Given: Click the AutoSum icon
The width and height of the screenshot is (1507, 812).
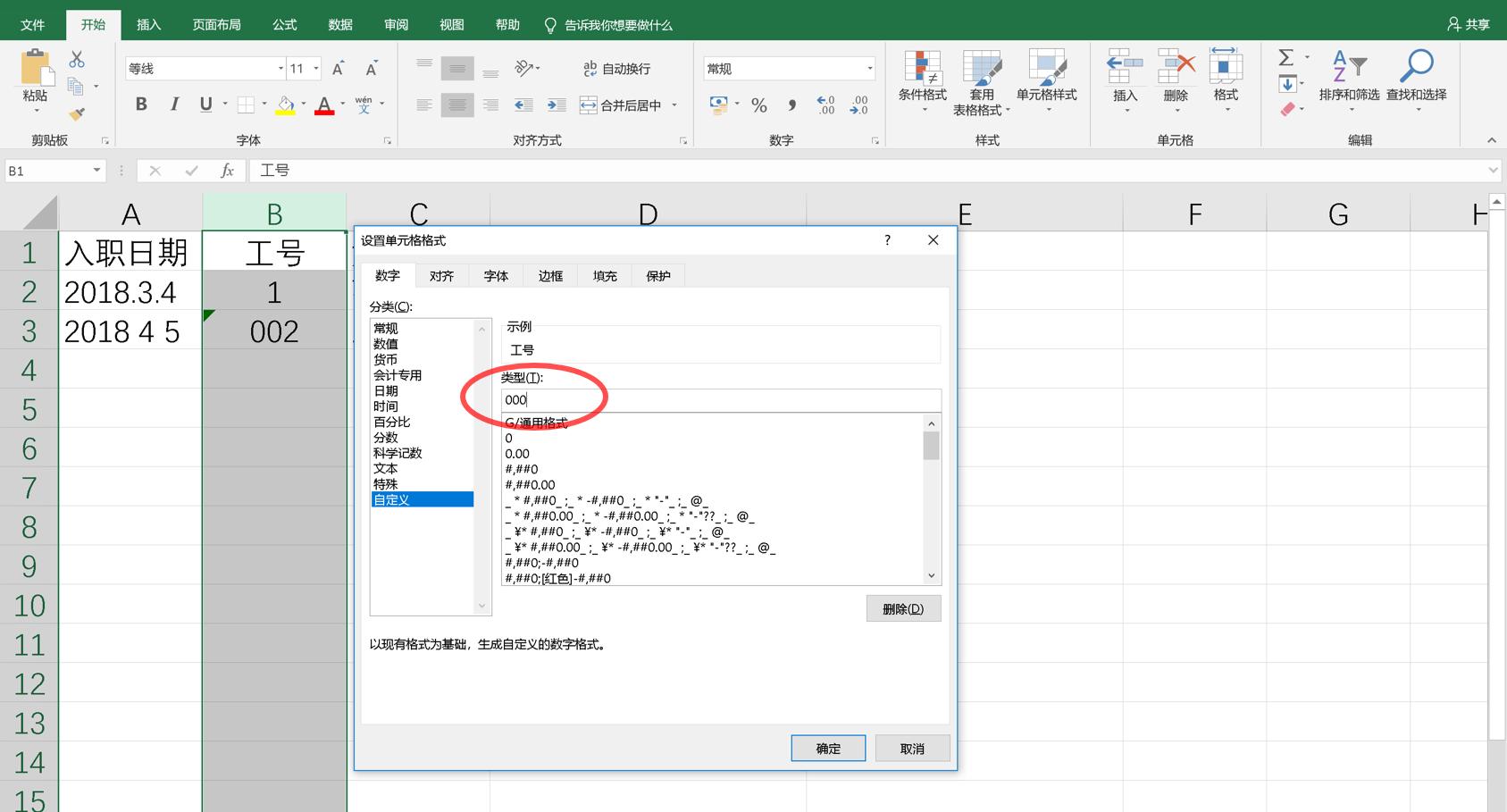Looking at the screenshot, I should [1286, 56].
